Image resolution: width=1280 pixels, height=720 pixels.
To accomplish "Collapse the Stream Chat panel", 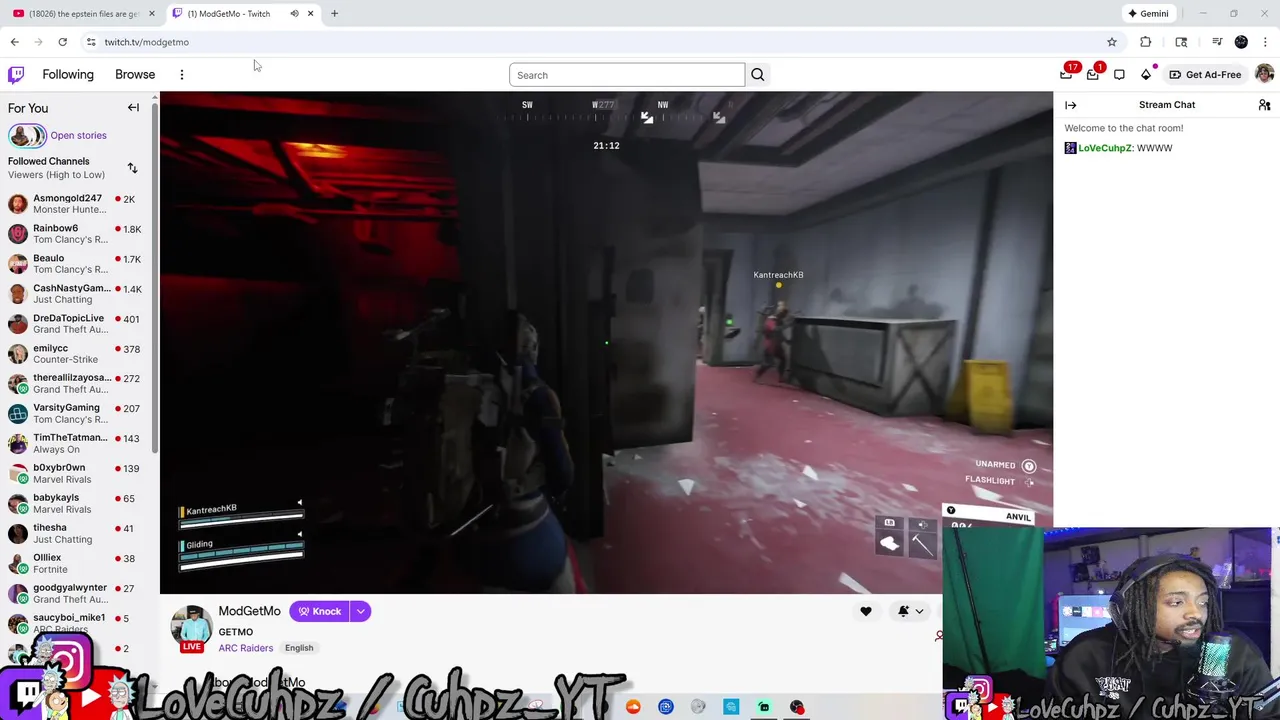I will (x=1071, y=105).
